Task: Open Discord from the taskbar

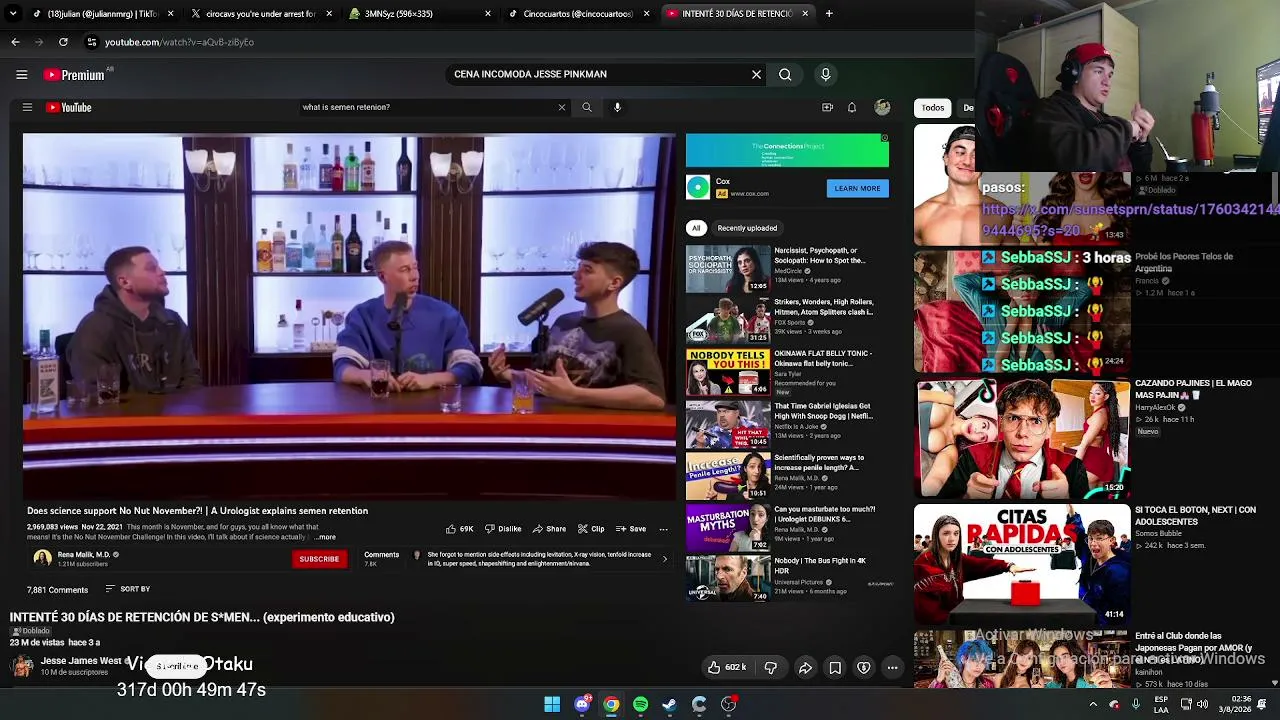Action: coord(582,704)
